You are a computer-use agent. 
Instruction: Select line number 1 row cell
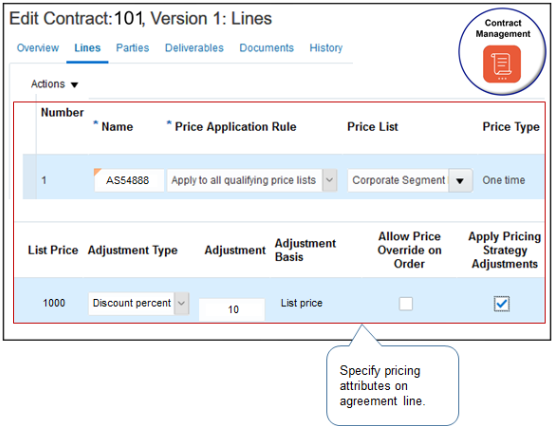[44, 180]
